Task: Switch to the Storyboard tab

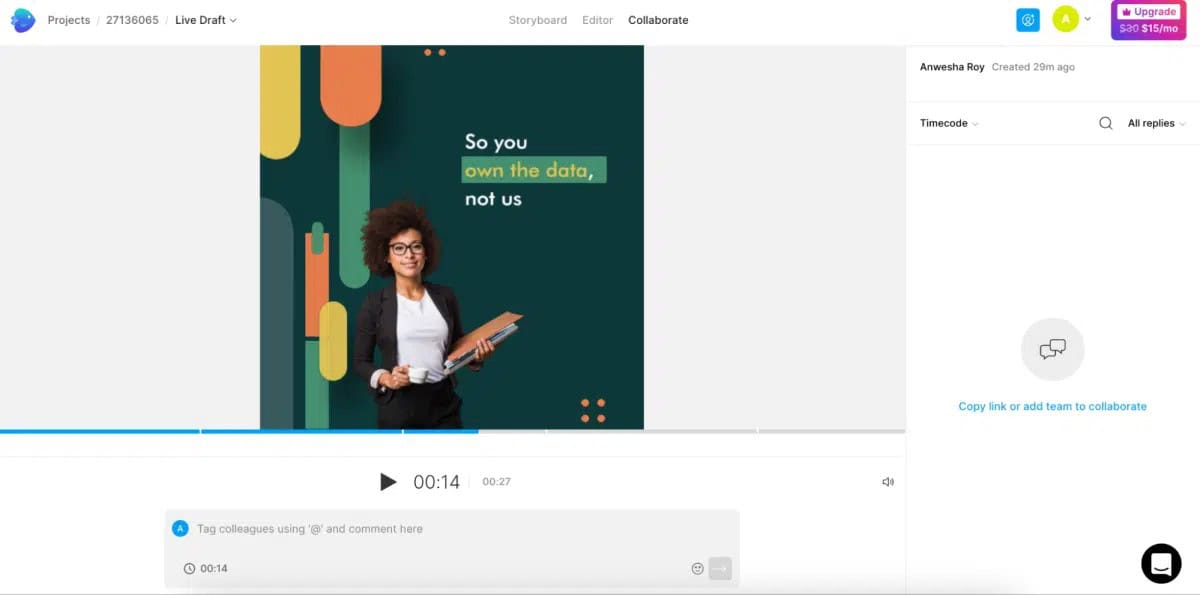Action: point(537,20)
